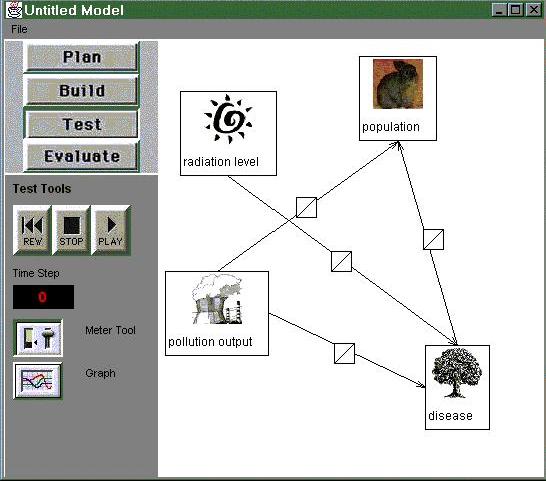
Task: Start the simulation with PLAY button
Action: pyautogui.click(x=110, y=230)
